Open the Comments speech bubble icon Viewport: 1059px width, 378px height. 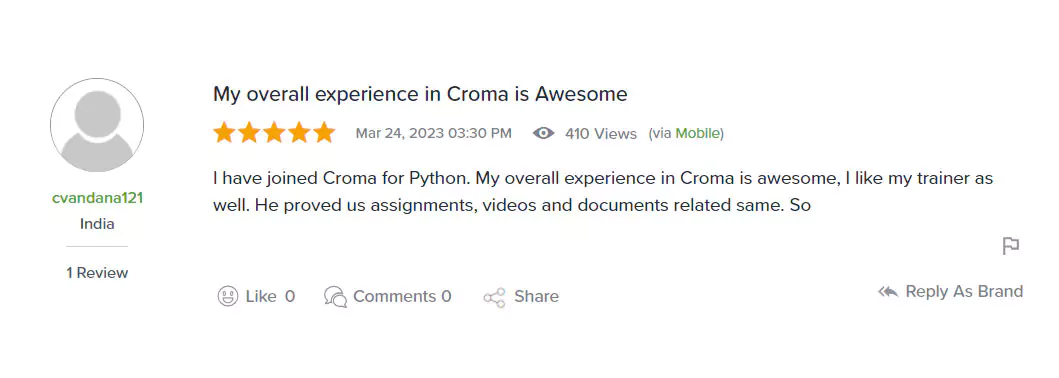pos(336,296)
